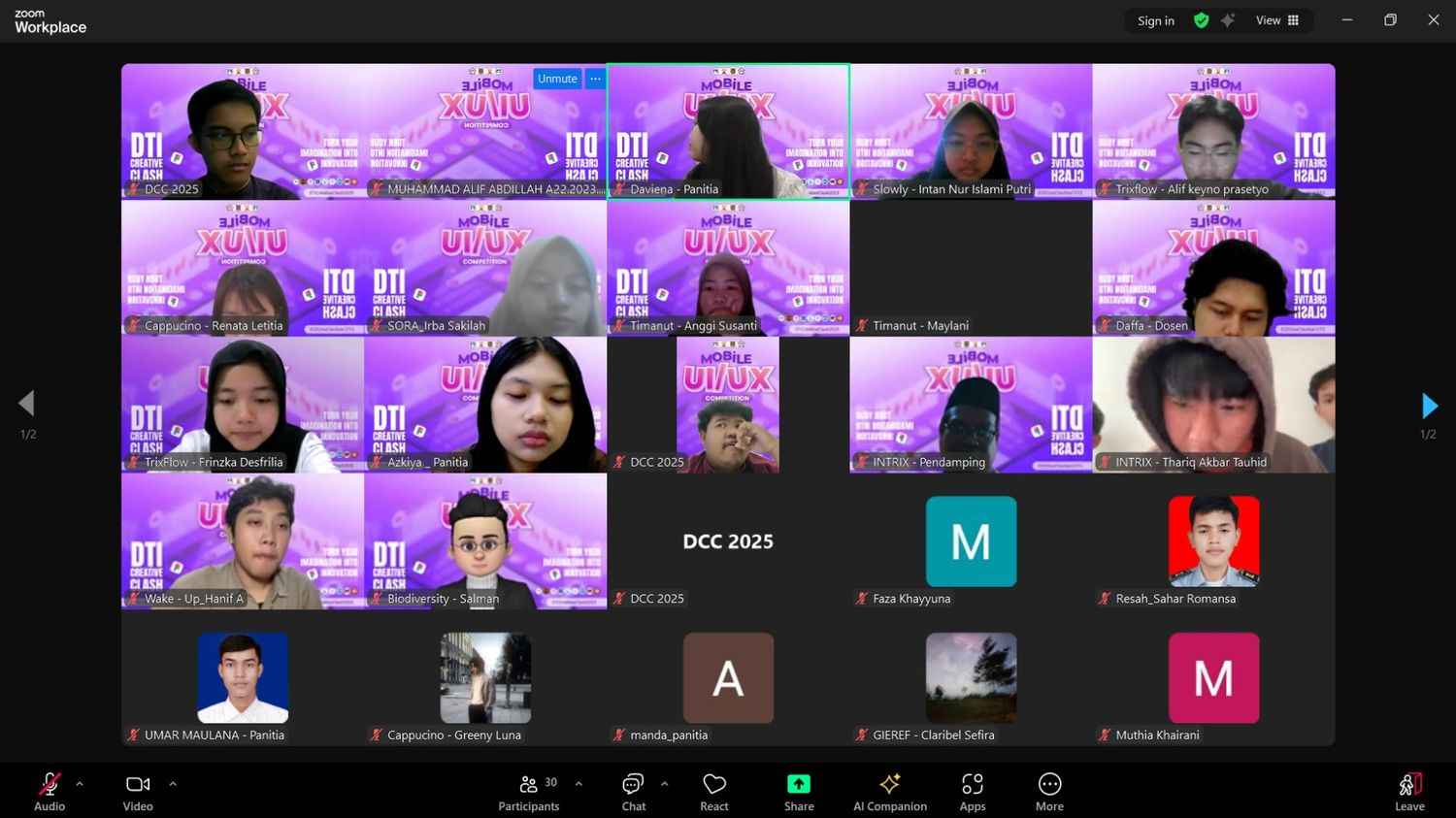Click Muthia Khairani M avatar
The height and width of the screenshot is (818, 1456).
tap(1213, 678)
